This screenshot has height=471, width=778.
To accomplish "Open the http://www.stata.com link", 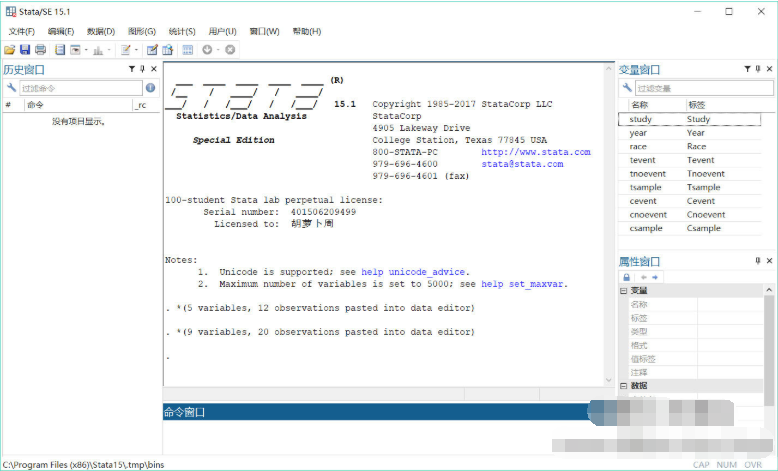I will [x=535, y=152].
